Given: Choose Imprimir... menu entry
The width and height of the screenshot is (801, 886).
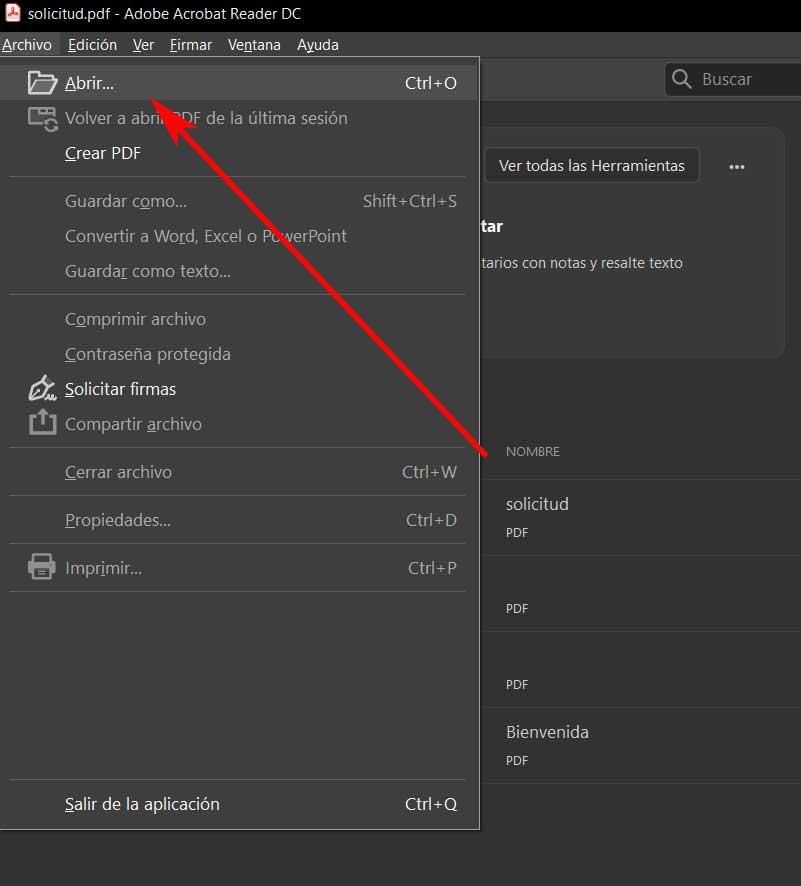Looking at the screenshot, I should click(240, 568).
